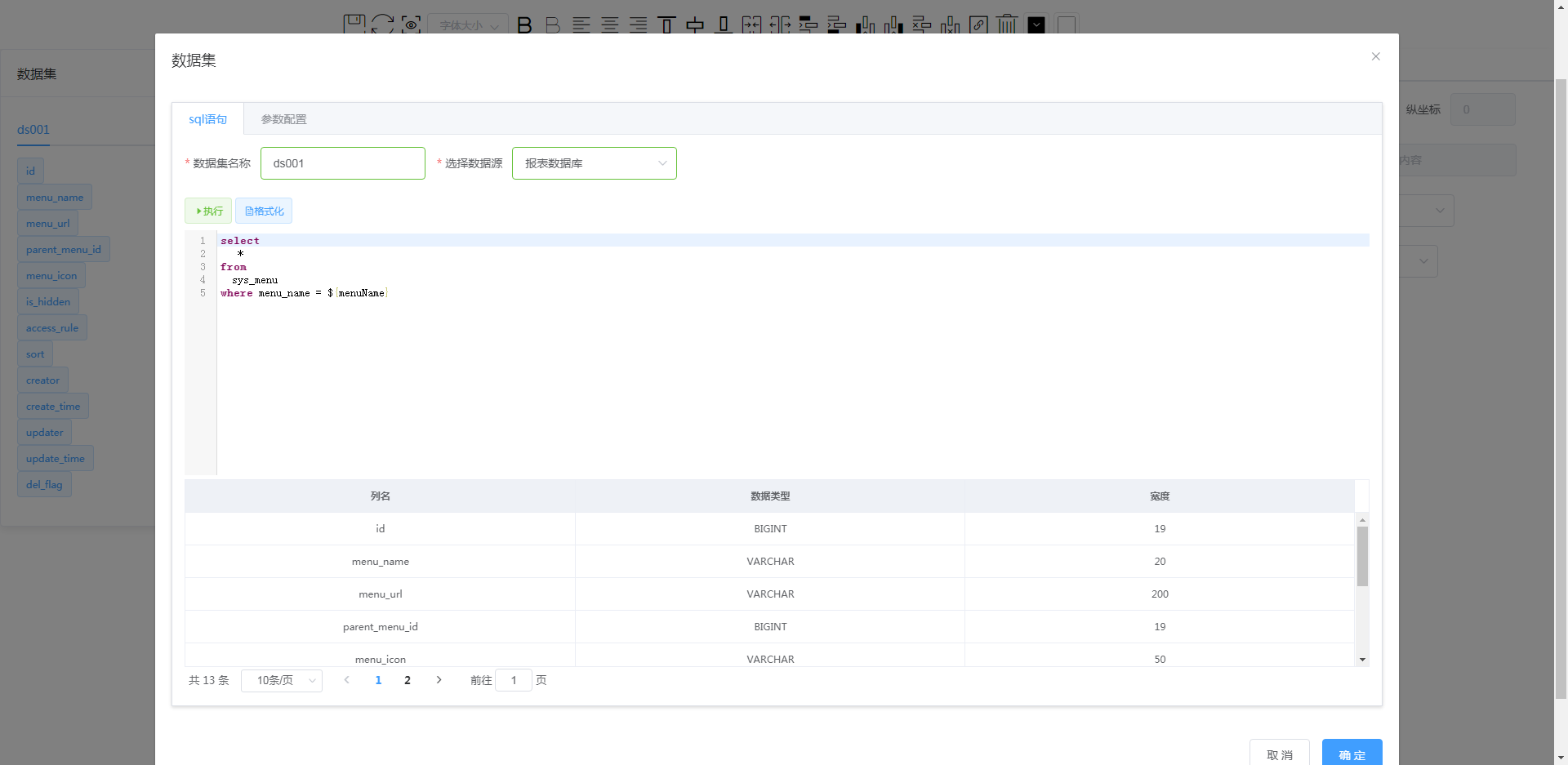1568x765 pixels.
Task: Click the page's main vertical scrollbar
Action: (x=1561, y=388)
